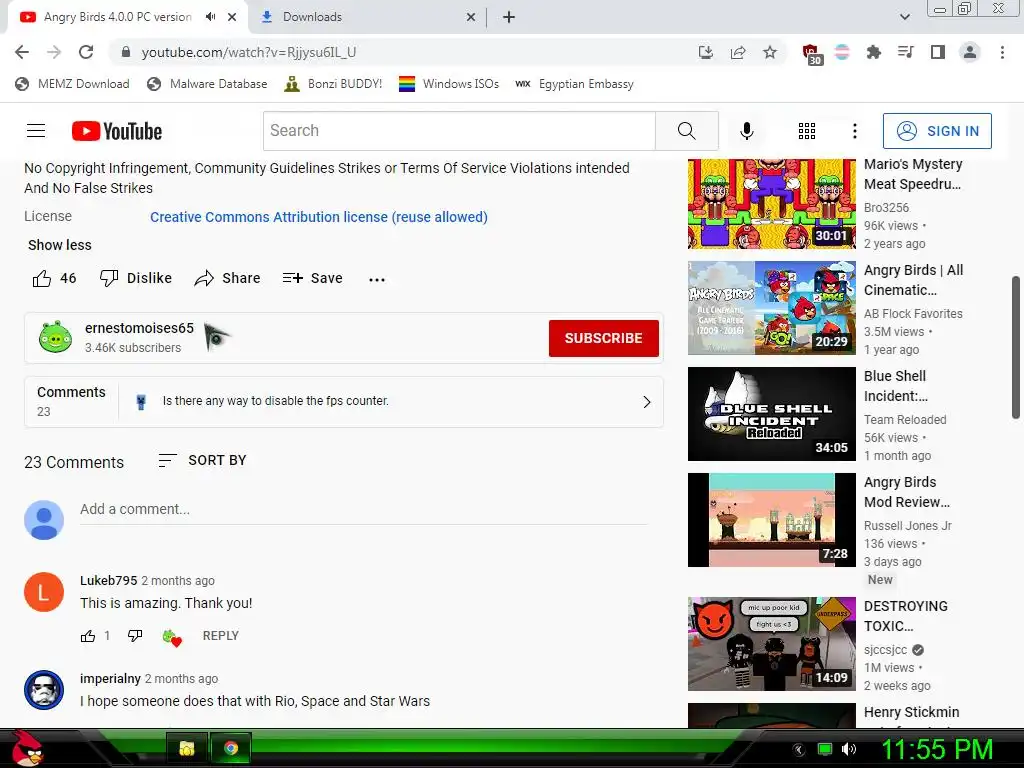Click the Add a comment field

coord(363,509)
